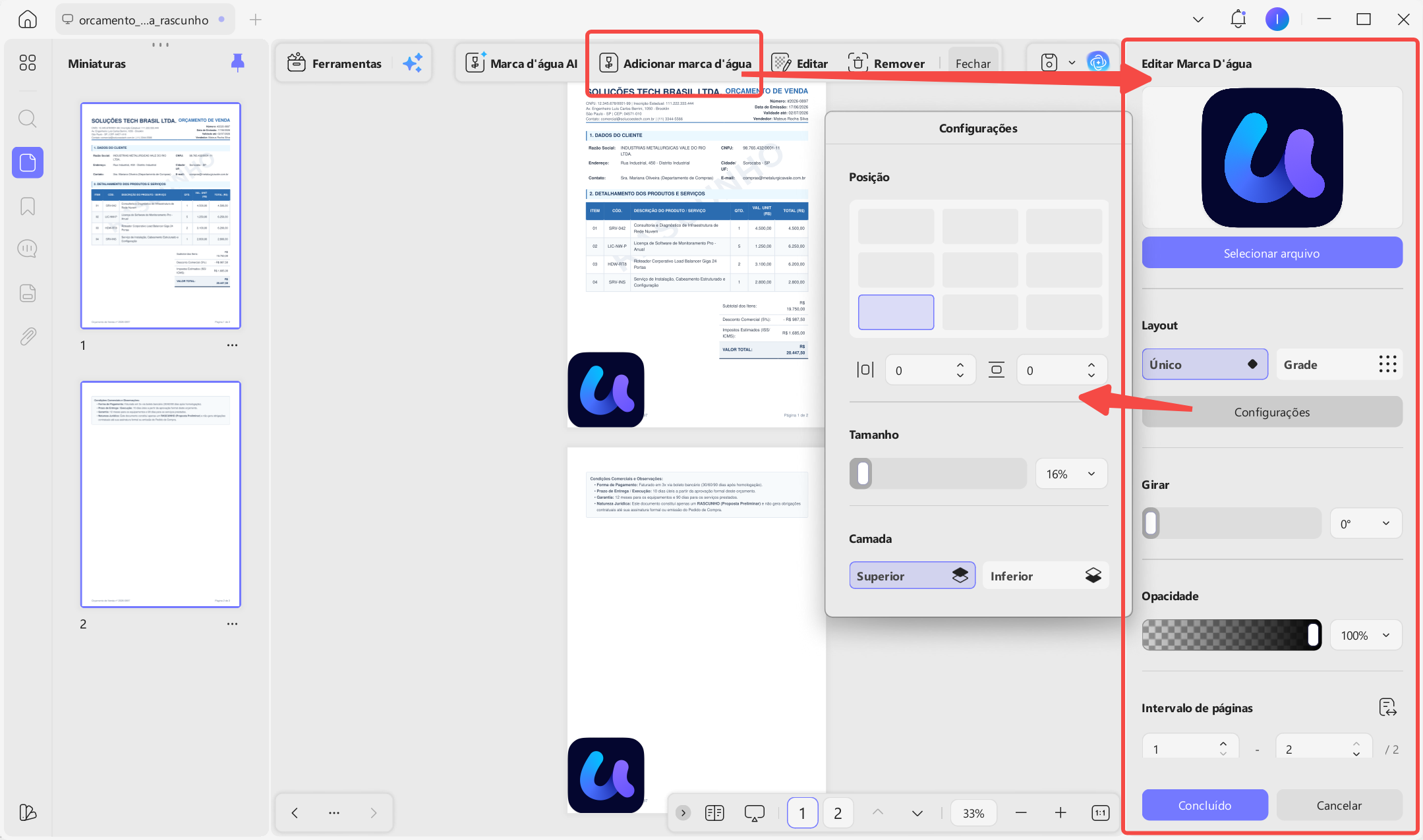
Task: Zoom in with the plus icon
Action: tap(1060, 813)
